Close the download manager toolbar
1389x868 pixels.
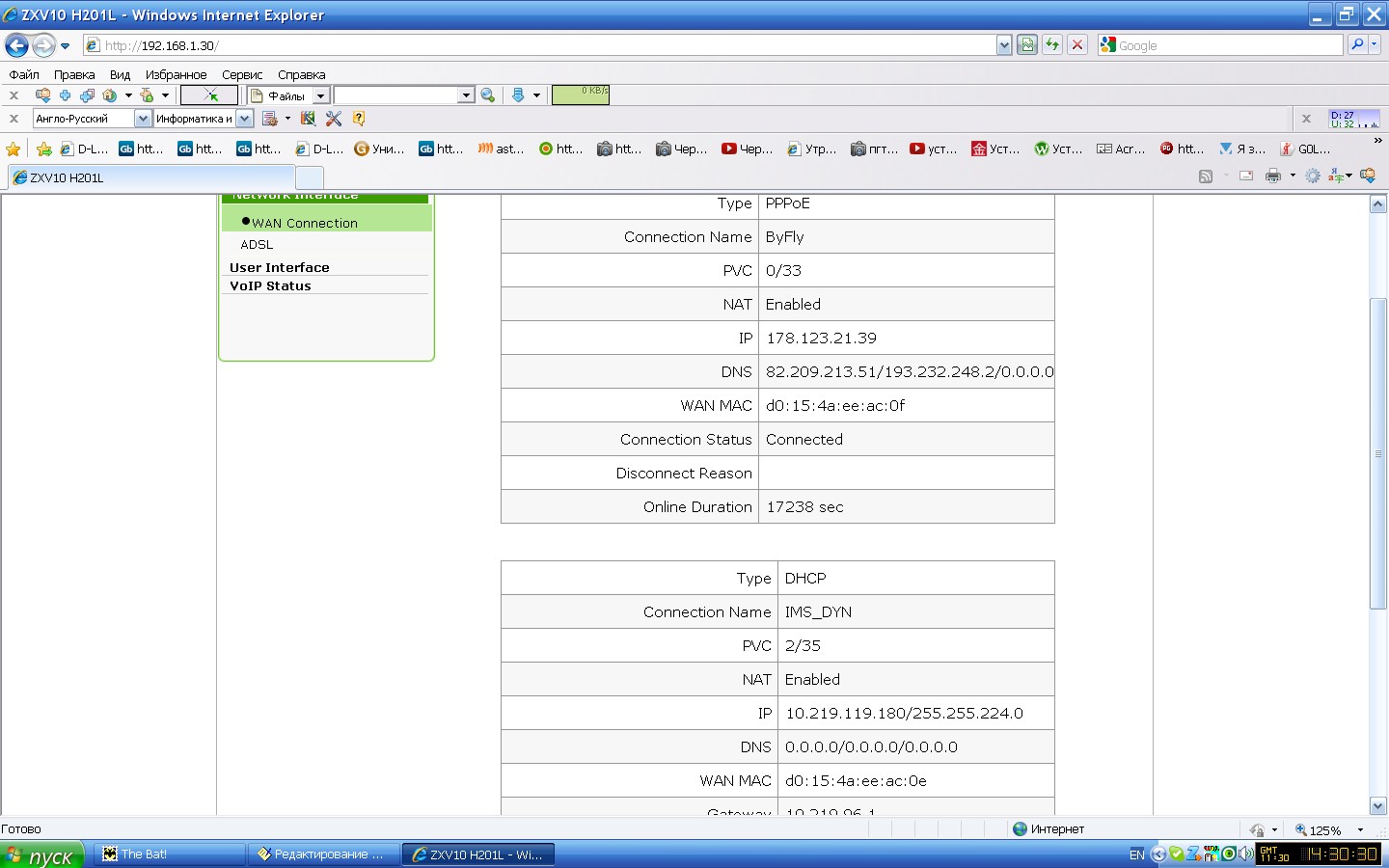pyautogui.click(x=14, y=95)
